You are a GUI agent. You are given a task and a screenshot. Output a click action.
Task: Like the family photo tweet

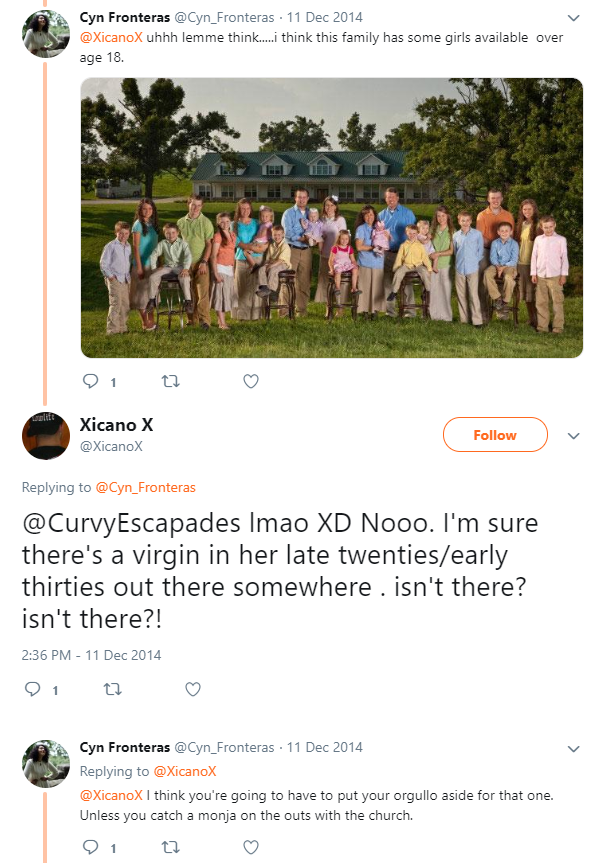point(251,381)
